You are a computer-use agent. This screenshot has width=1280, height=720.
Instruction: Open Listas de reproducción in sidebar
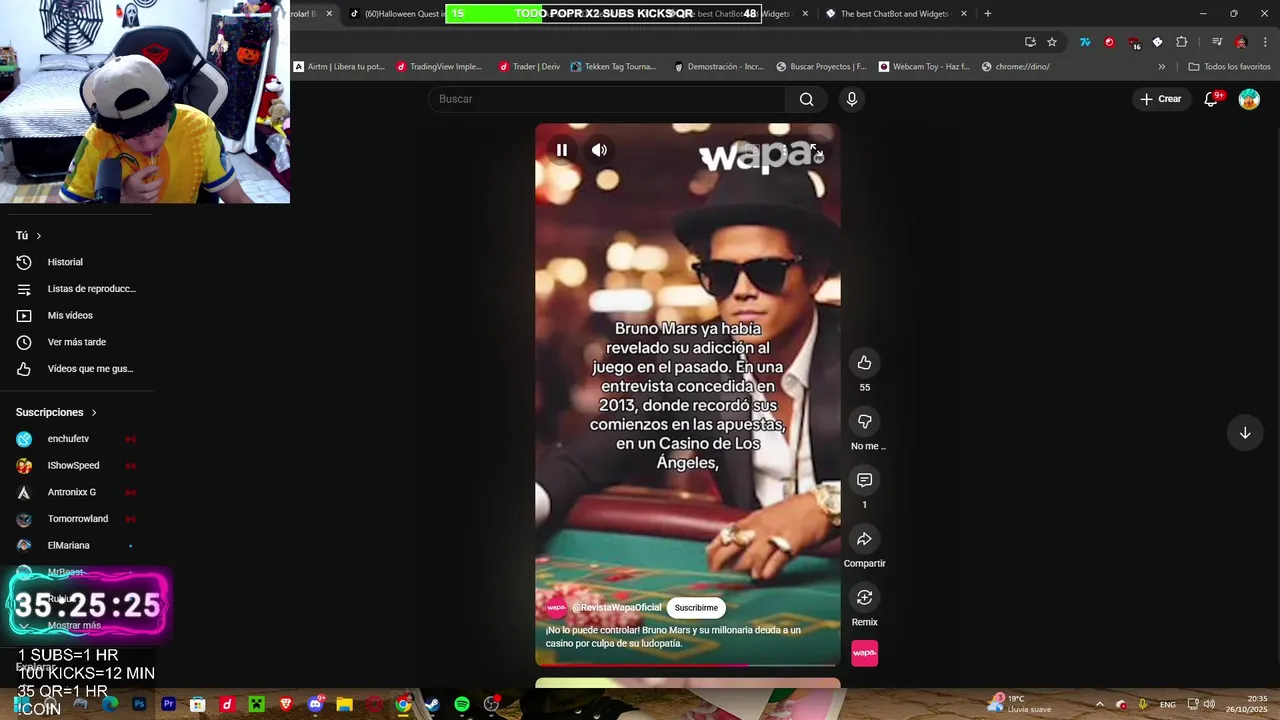point(76,289)
